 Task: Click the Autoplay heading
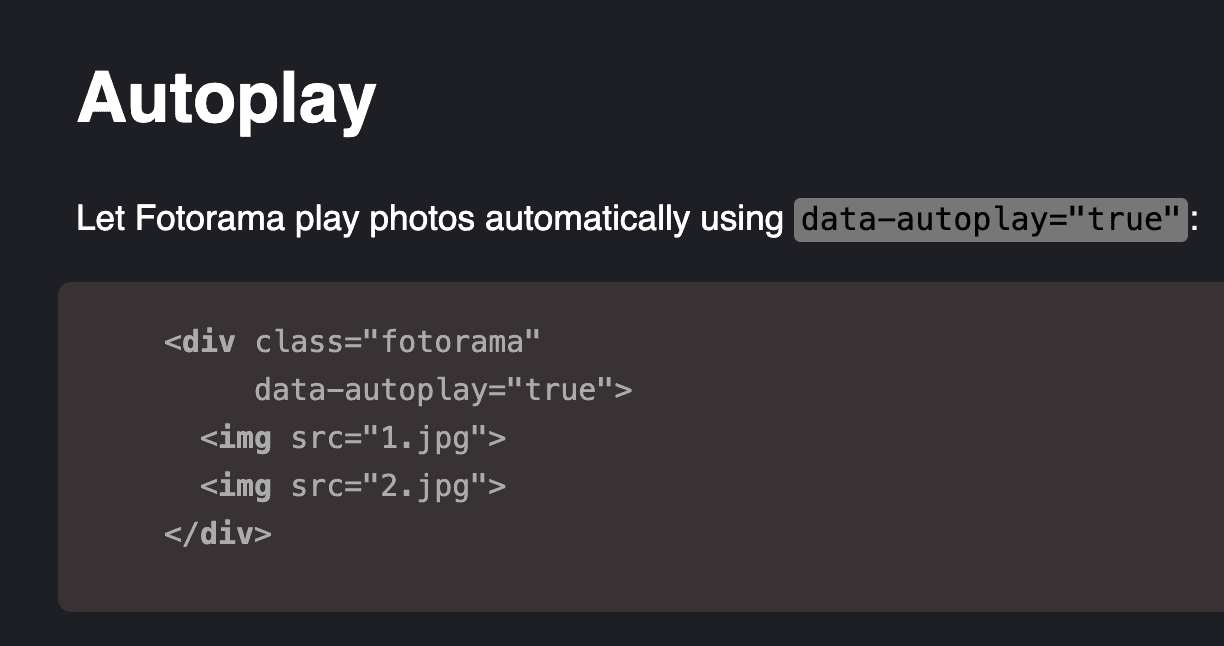coord(226,101)
